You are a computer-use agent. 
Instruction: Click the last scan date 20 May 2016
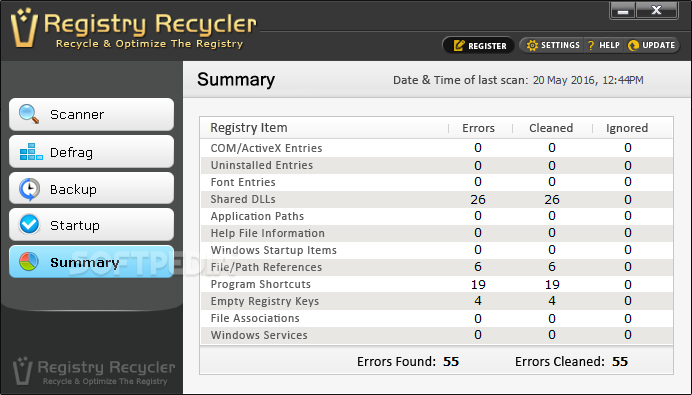564,80
